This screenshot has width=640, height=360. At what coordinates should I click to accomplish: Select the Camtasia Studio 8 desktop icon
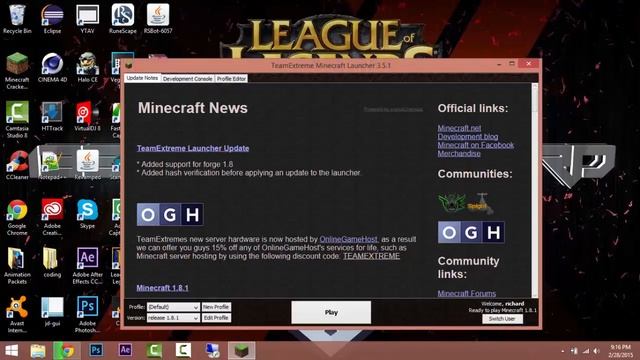(17, 120)
